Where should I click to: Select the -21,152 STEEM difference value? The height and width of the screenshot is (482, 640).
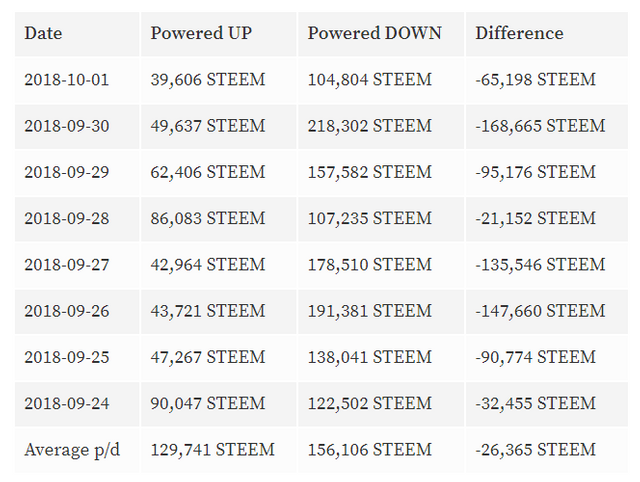coord(535,218)
